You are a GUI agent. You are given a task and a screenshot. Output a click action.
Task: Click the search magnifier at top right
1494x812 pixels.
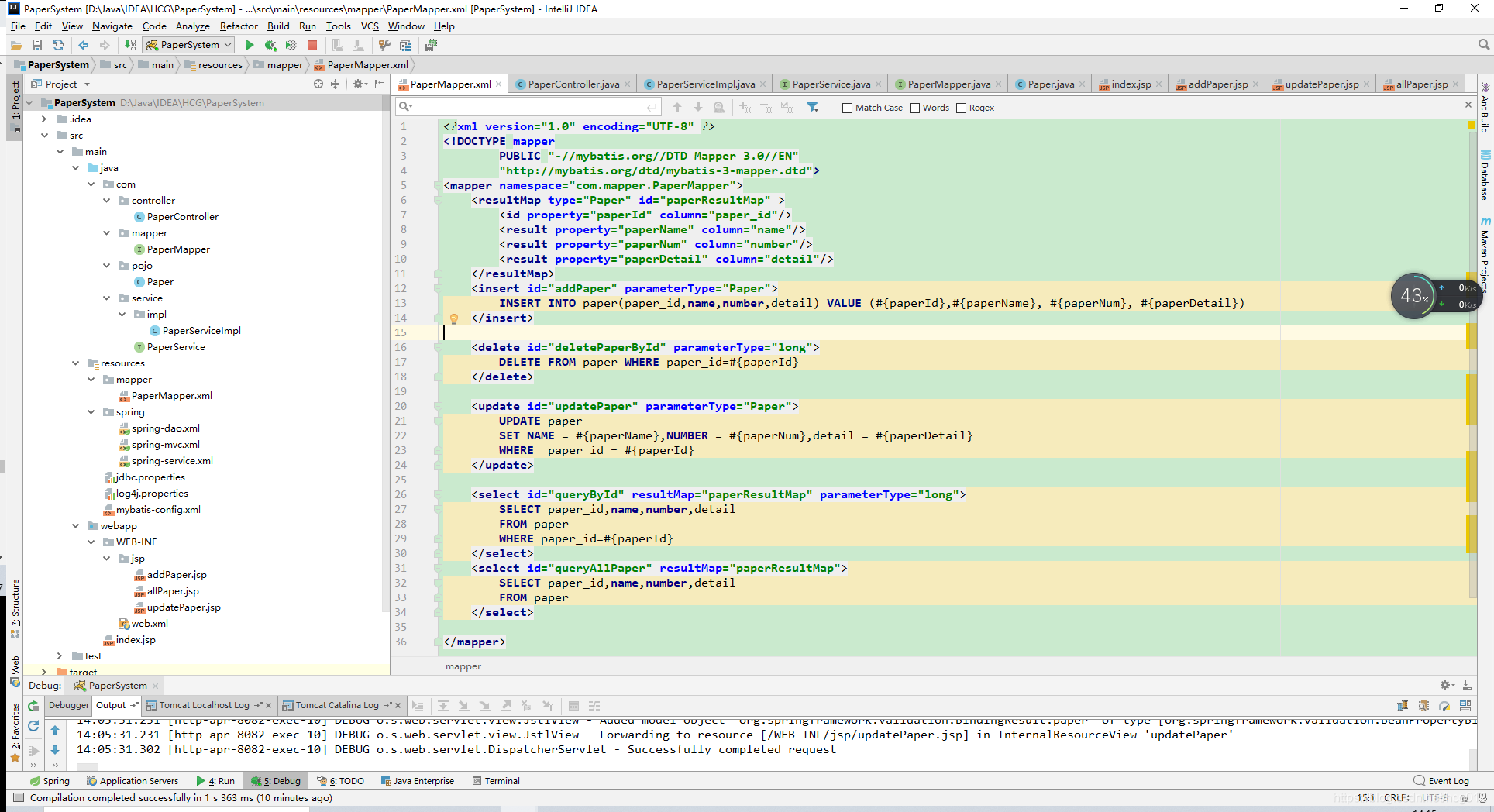1483,45
